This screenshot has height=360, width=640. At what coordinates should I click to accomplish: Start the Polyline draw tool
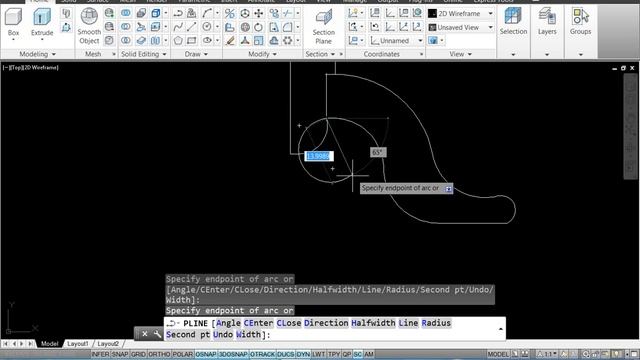(178, 13)
